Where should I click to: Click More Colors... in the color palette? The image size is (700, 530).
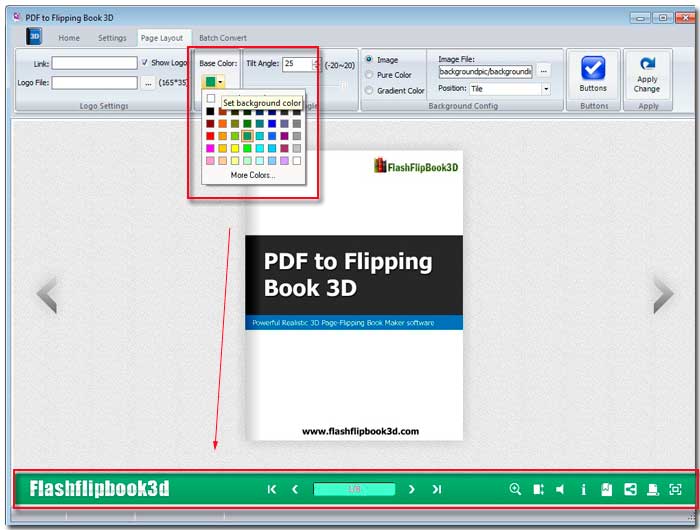click(x=253, y=175)
